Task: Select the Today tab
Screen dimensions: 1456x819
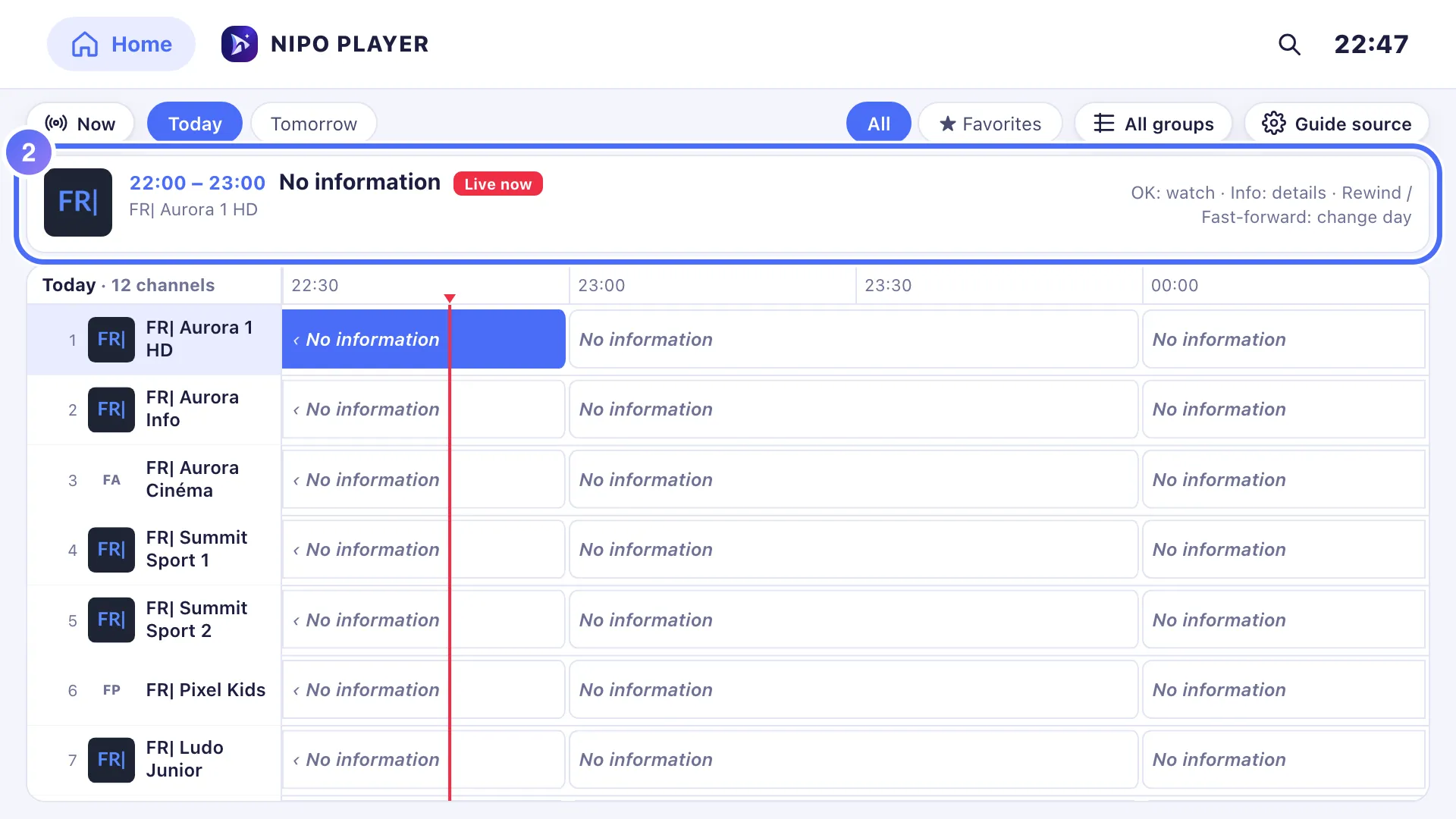Action: [195, 124]
